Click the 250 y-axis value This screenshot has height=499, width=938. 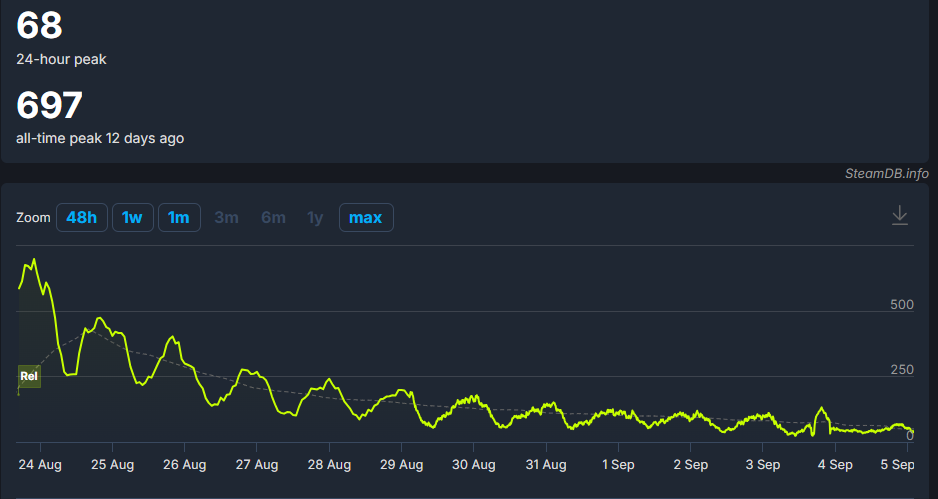pyautogui.click(x=902, y=370)
